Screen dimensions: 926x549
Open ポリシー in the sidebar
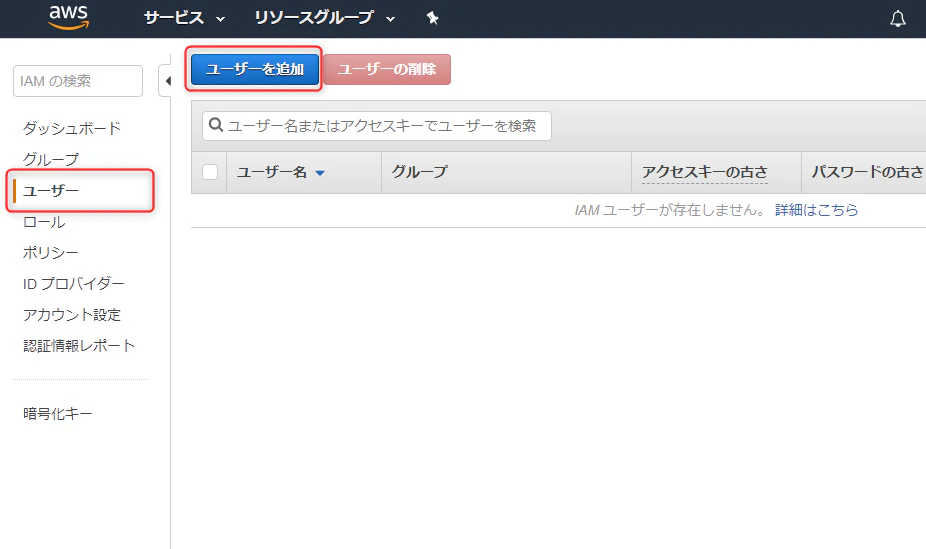(50, 253)
